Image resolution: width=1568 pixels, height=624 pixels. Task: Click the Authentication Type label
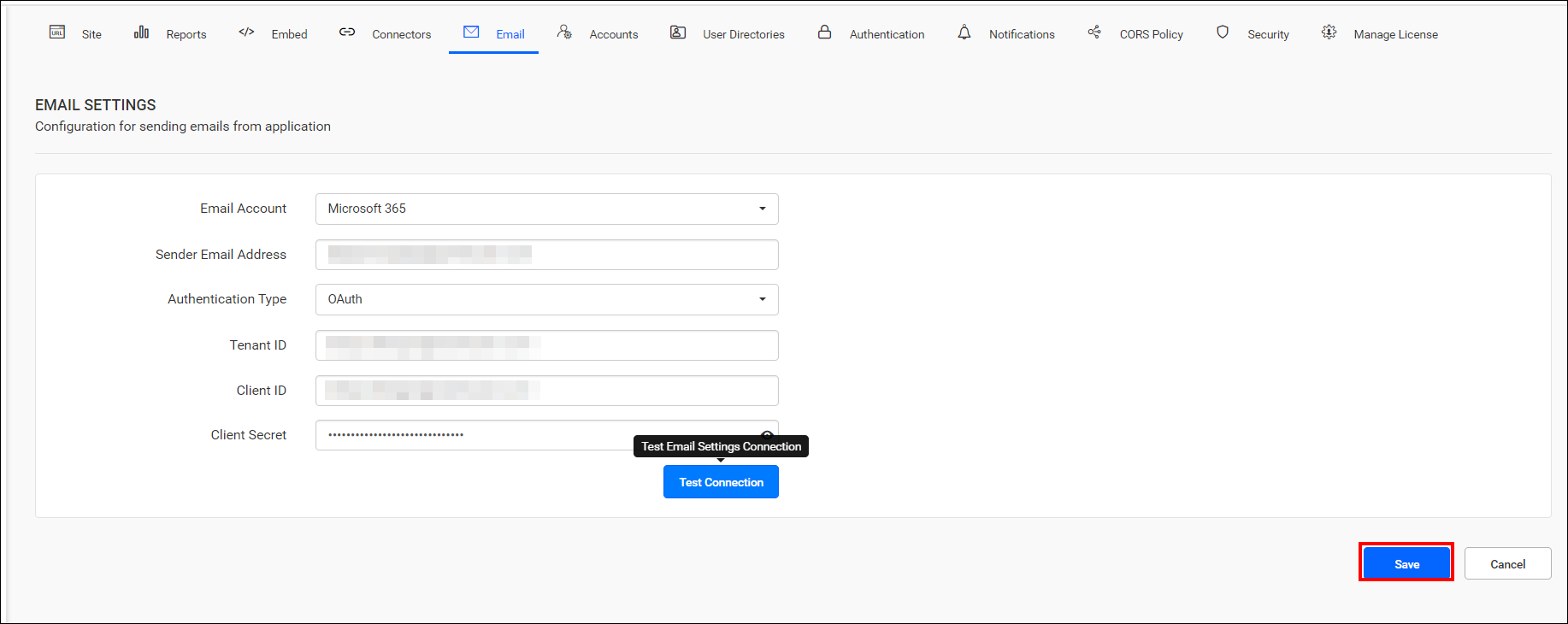pyautogui.click(x=227, y=299)
